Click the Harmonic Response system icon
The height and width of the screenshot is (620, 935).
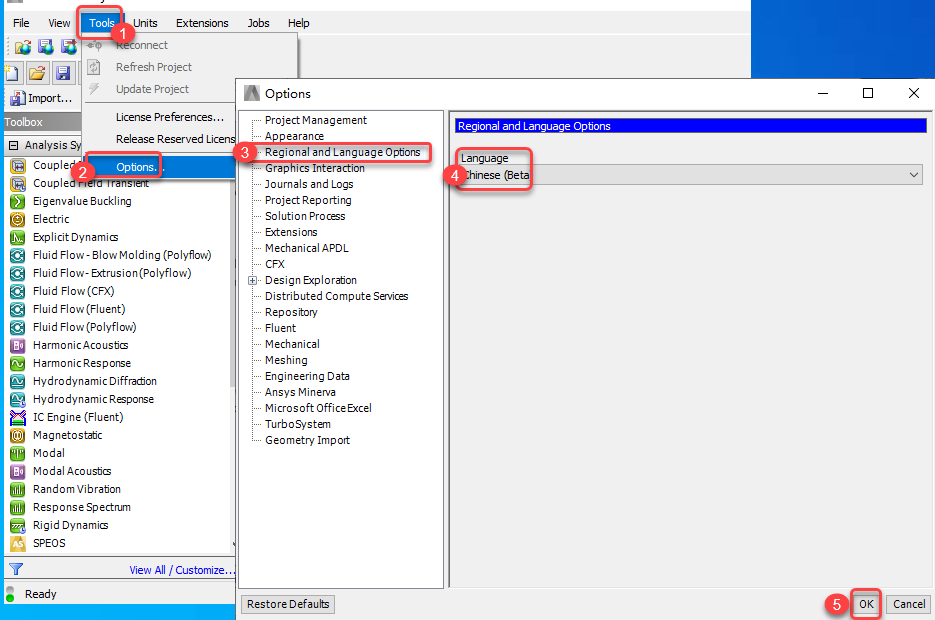18,363
